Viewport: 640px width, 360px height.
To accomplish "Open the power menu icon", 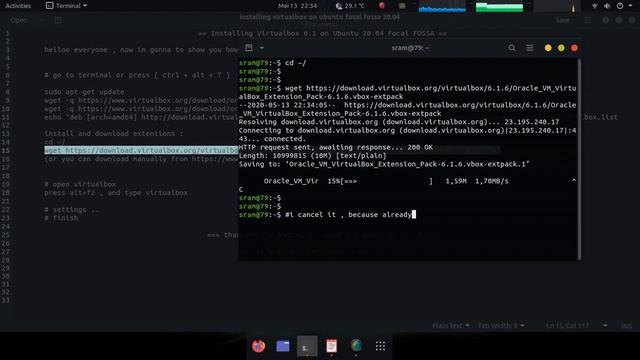I will coord(620,6).
